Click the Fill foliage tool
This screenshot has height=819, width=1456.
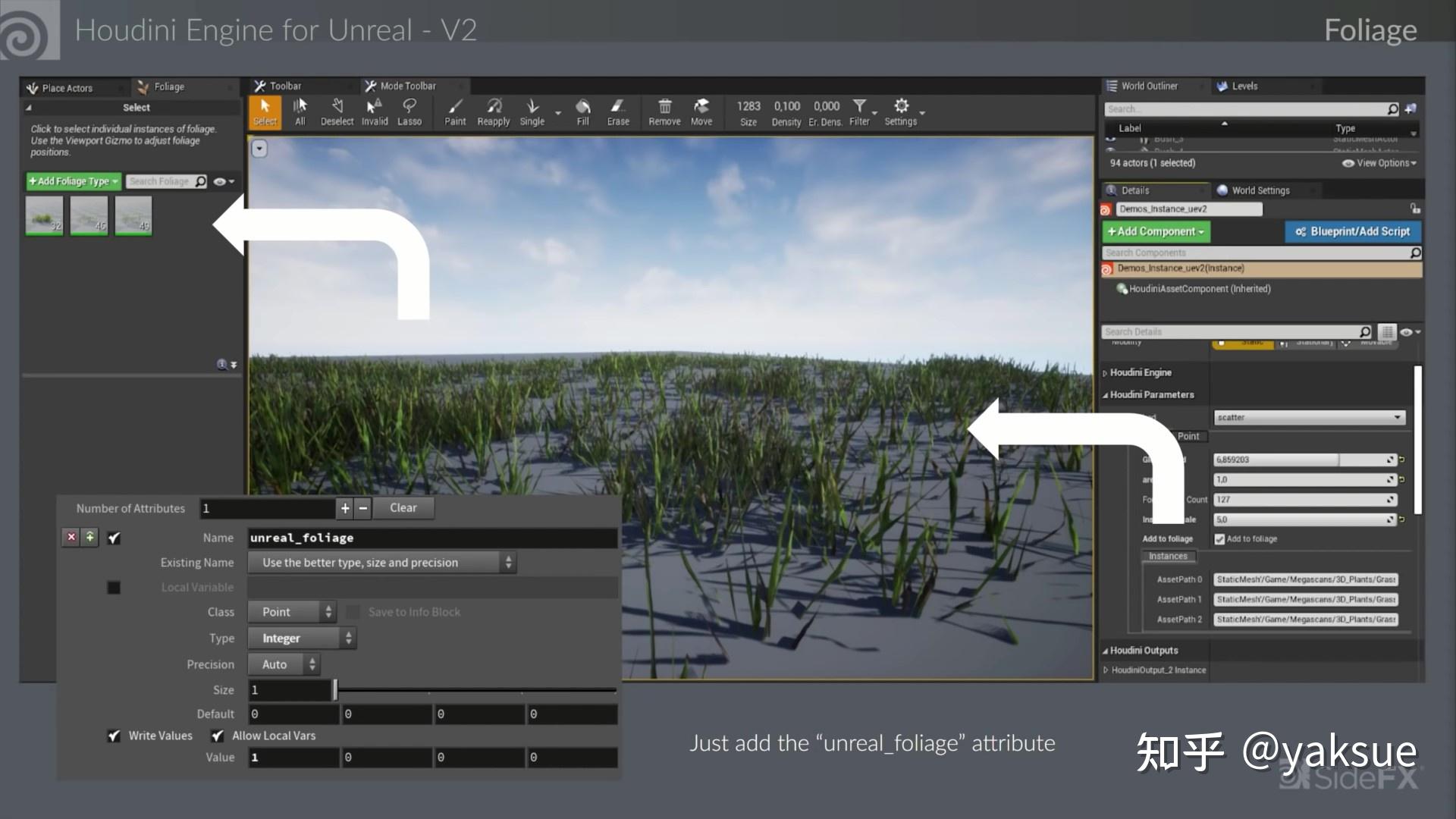(583, 111)
